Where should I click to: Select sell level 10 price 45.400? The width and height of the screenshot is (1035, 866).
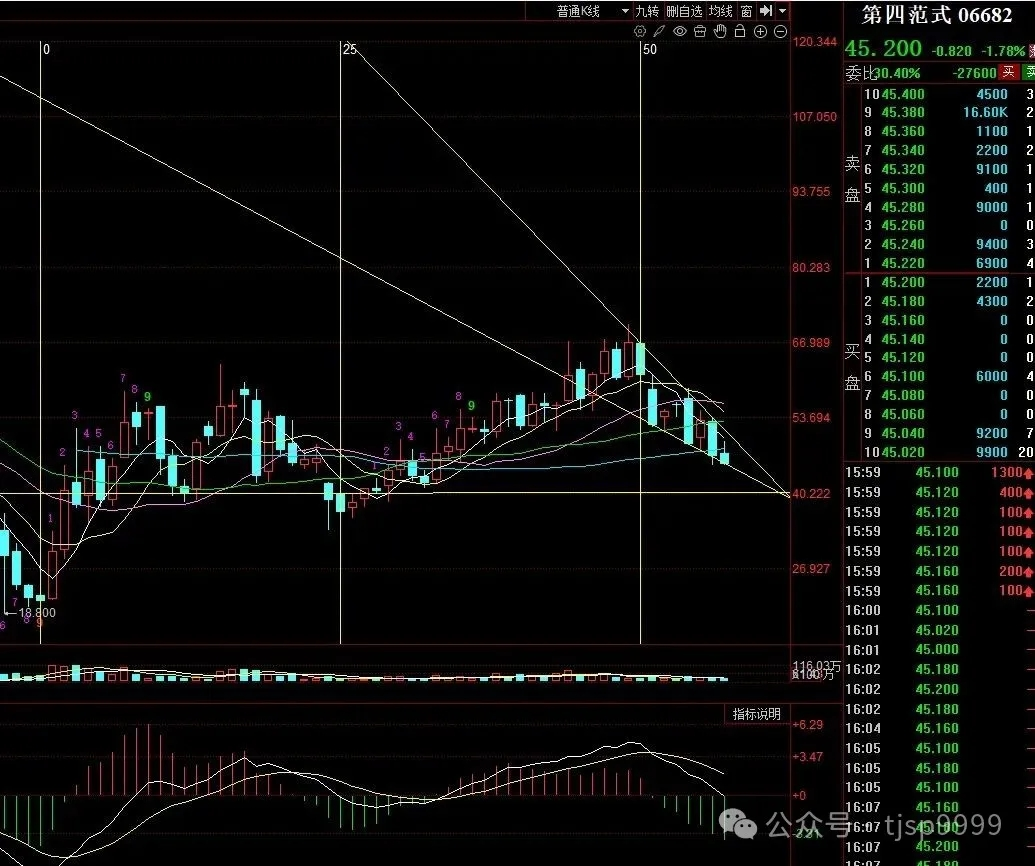(902, 94)
